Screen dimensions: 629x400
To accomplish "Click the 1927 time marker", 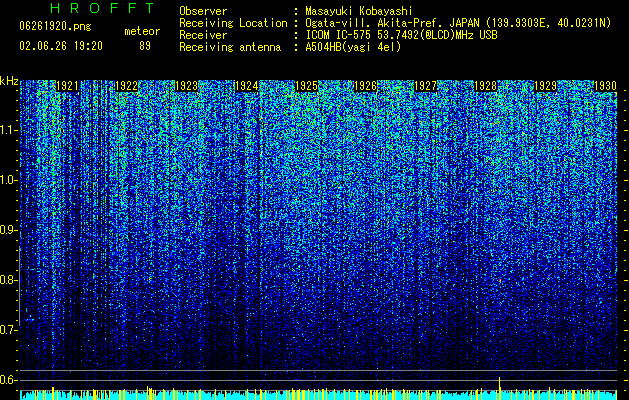I will click(426, 86).
